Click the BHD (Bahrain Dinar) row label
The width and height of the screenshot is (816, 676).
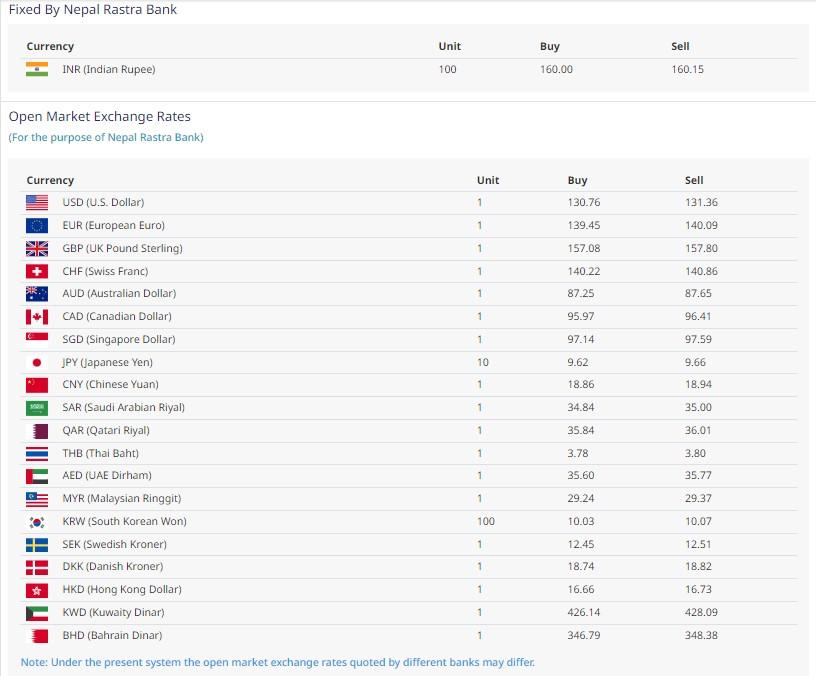click(112, 636)
